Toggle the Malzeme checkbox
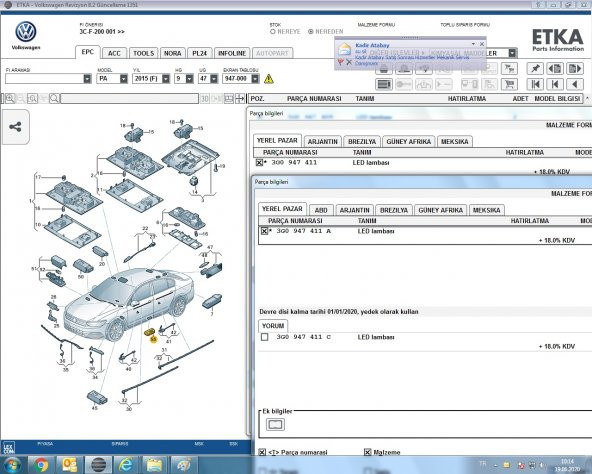The width and height of the screenshot is (592, 474). [x=367, y=452]
